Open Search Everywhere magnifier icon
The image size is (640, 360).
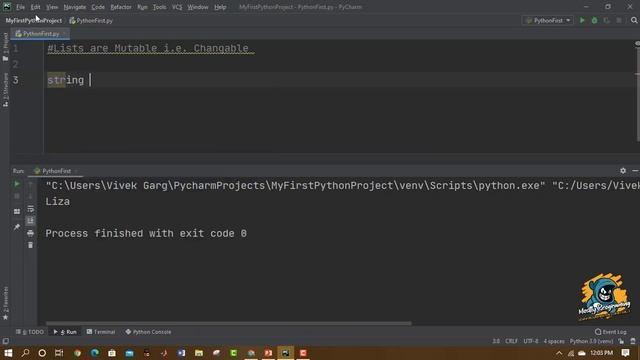[x=634, y=20]
